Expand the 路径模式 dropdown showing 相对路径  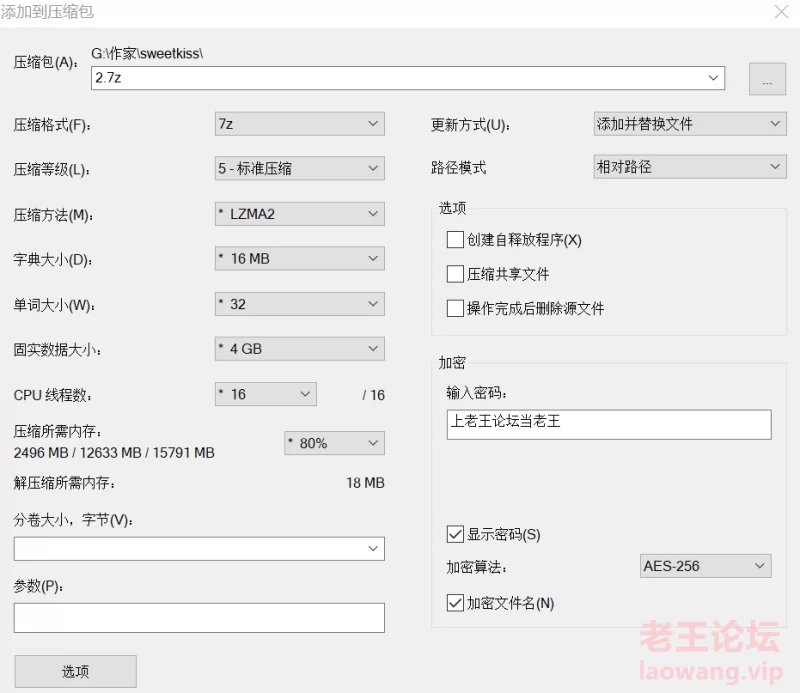(690, 167)
